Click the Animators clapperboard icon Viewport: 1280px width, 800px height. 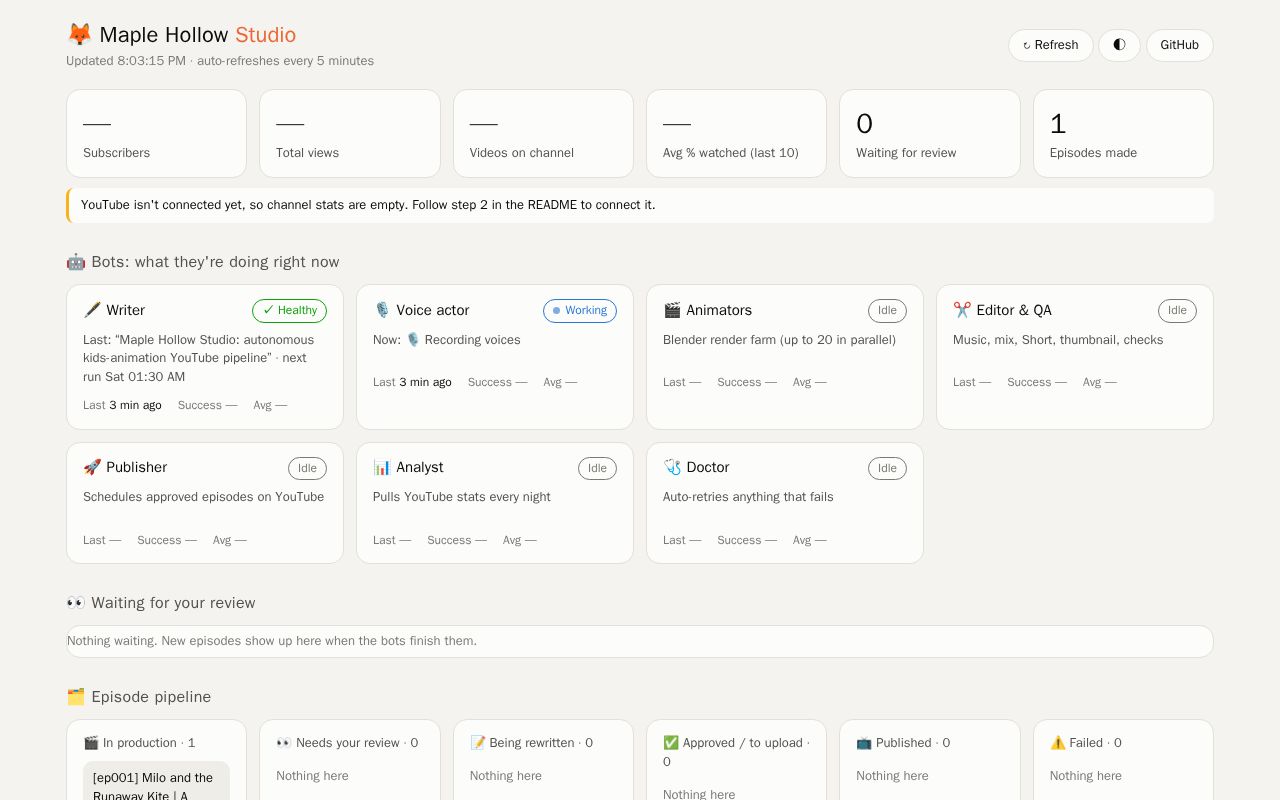coord(672,310)
